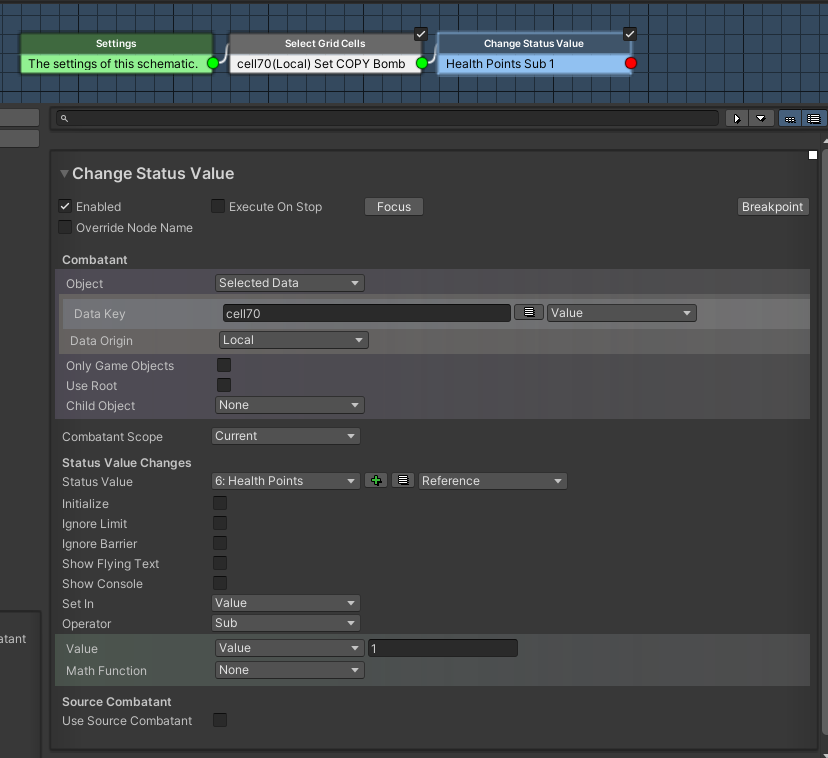The height and width of the screenshot is (758, 828).
Task: Open the Combatant Scope dropdown
Action: click(x=286, y=436)
